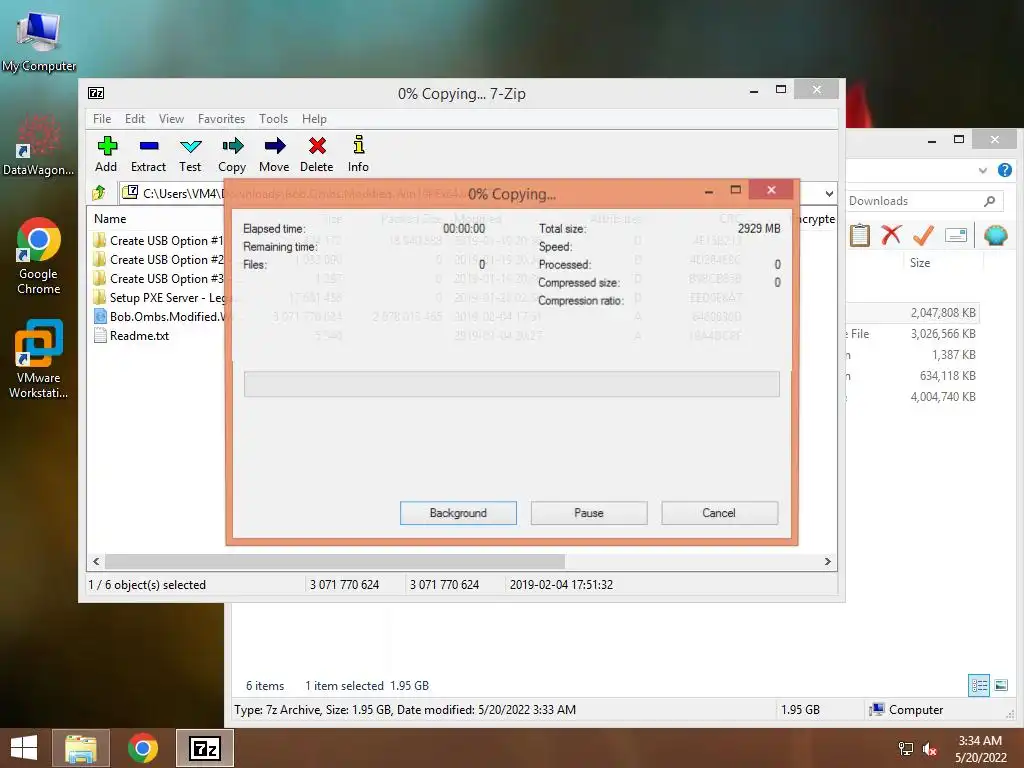1024x768 pixels.
Task: Open DataWagon desktop shortcut
Action: (38, 145)
